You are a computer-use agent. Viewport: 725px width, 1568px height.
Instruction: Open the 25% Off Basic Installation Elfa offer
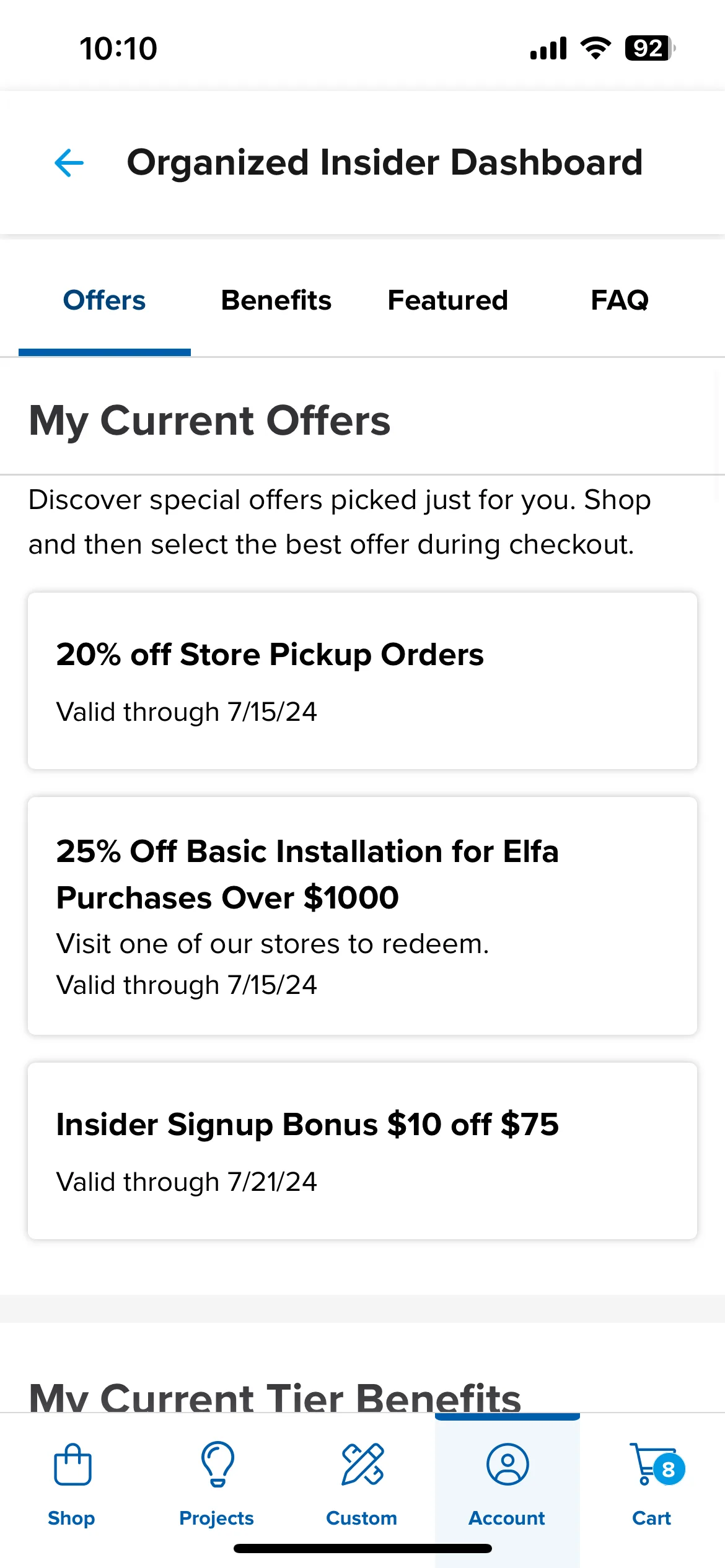point(362,916)
